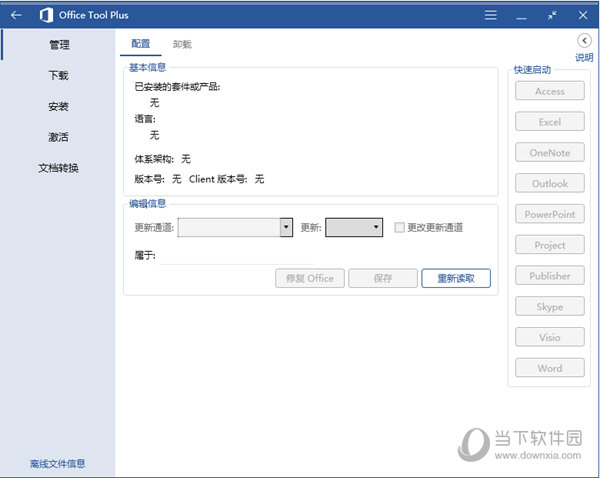Click the 属于 input field
Screen dimensions: 600x478
(x=236, y=256)
